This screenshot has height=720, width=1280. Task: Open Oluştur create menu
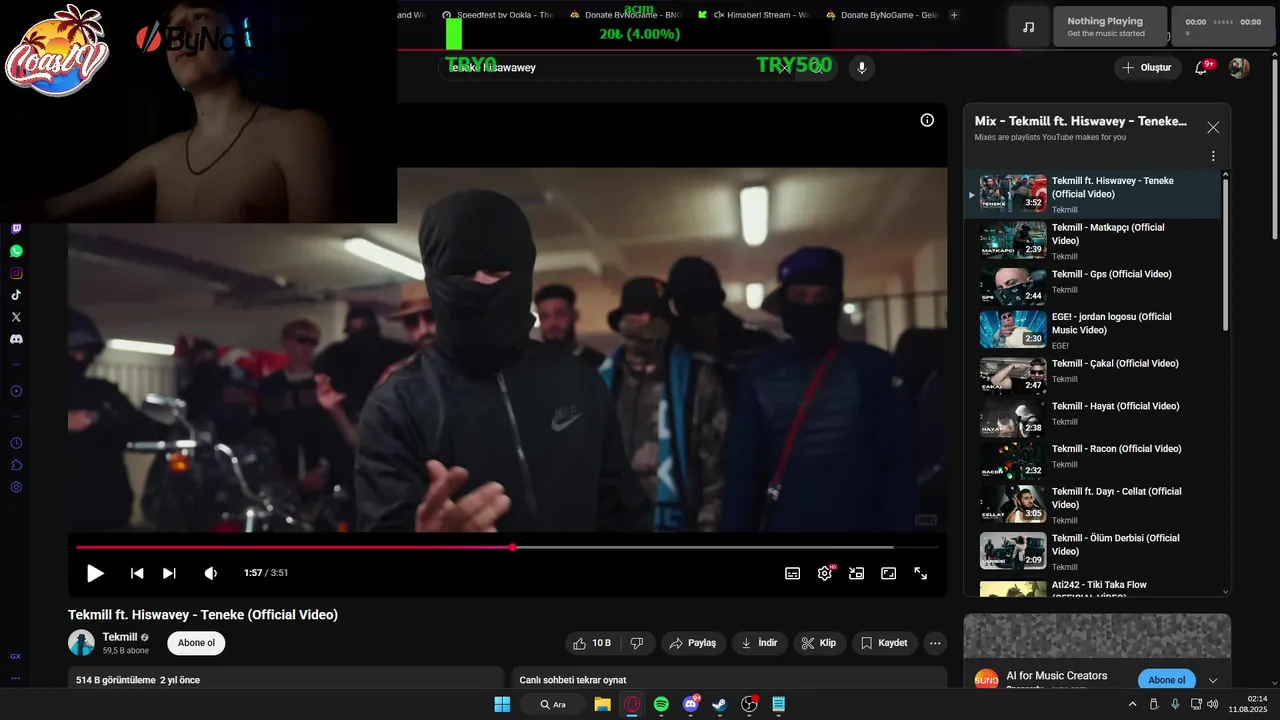[1148, 67]
